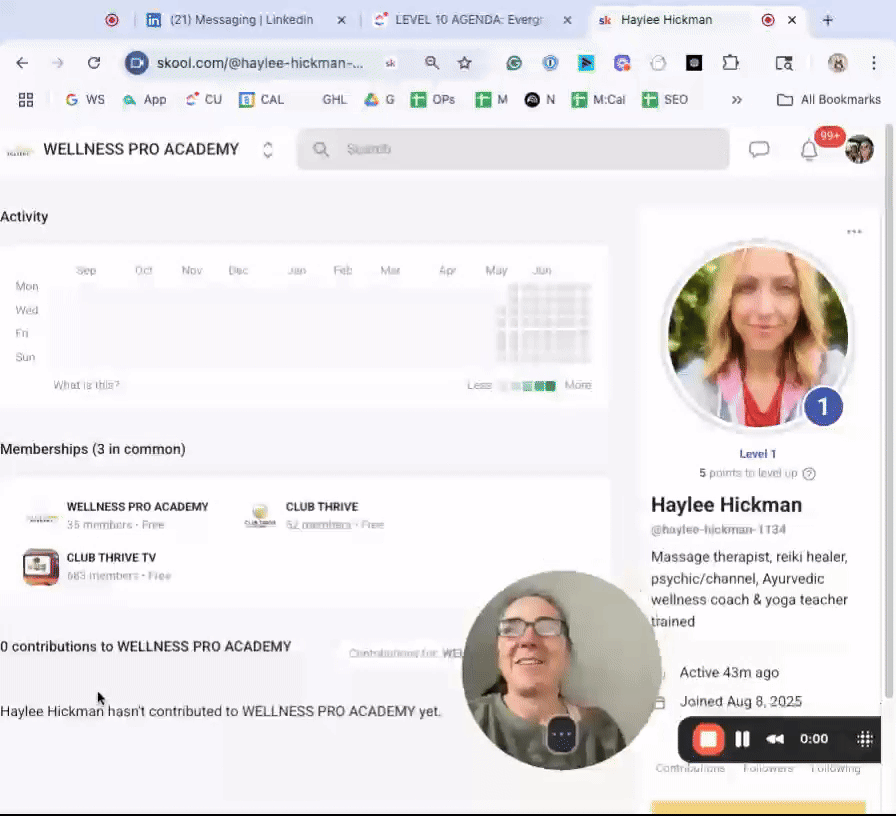Open the Skool chat messages icon
Screen dimensions: 896x816
[x=759, y=150]
